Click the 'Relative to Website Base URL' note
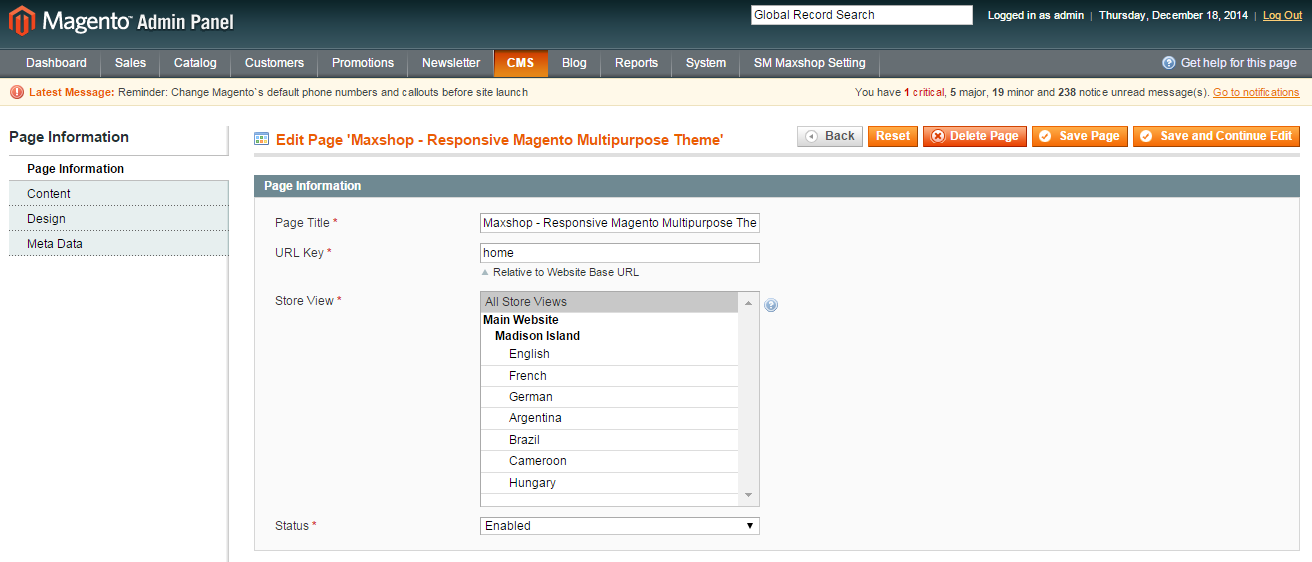 click(x=566, y=272)
